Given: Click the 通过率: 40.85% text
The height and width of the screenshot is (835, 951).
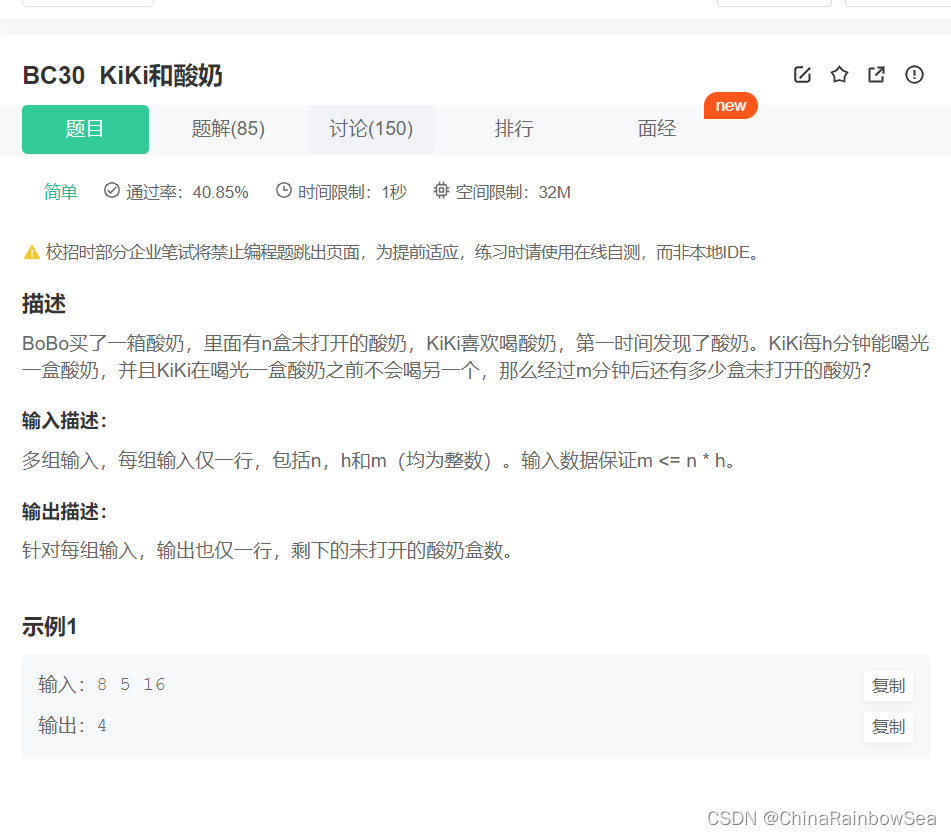Looking at the screenshot, I should [187, 192].
